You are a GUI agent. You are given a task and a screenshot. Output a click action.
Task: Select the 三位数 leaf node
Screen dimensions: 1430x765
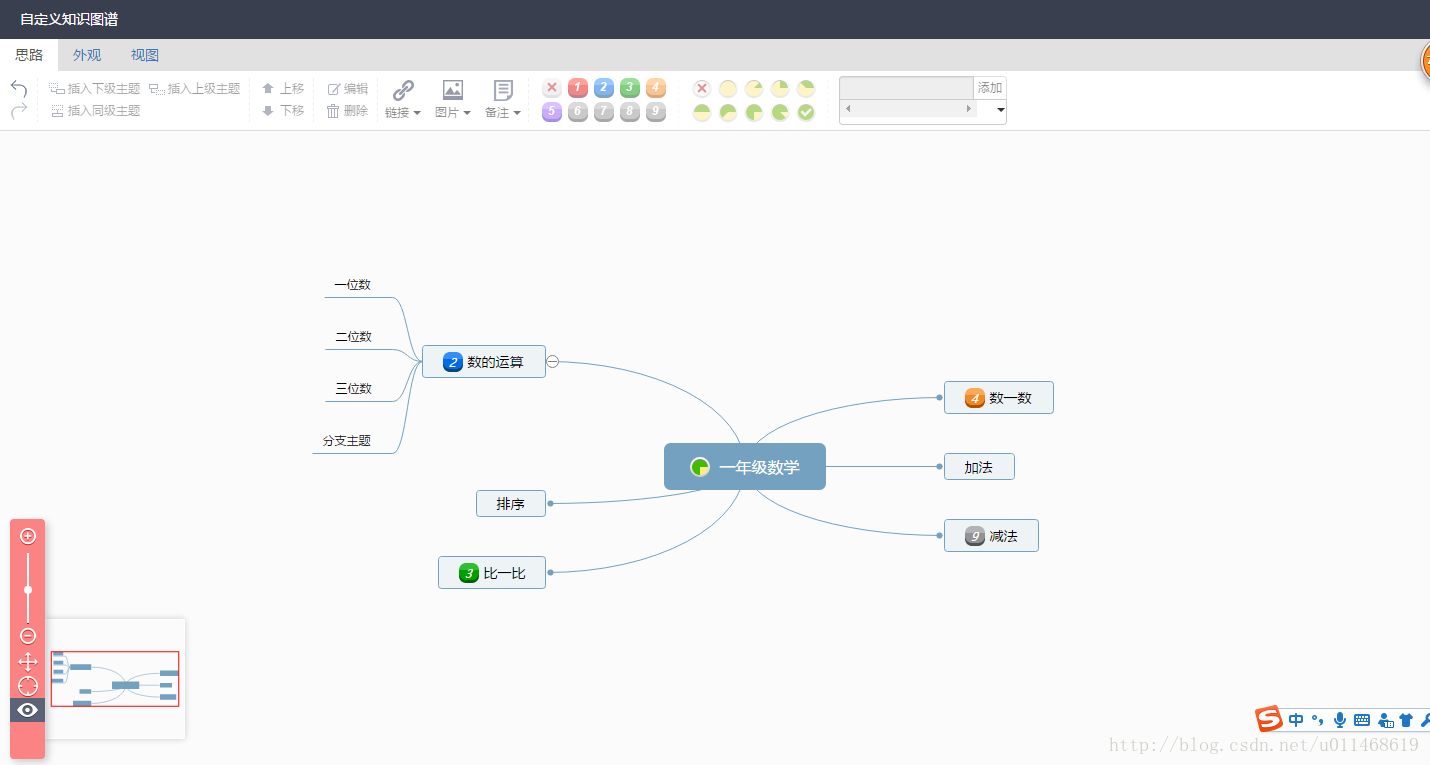353,389
